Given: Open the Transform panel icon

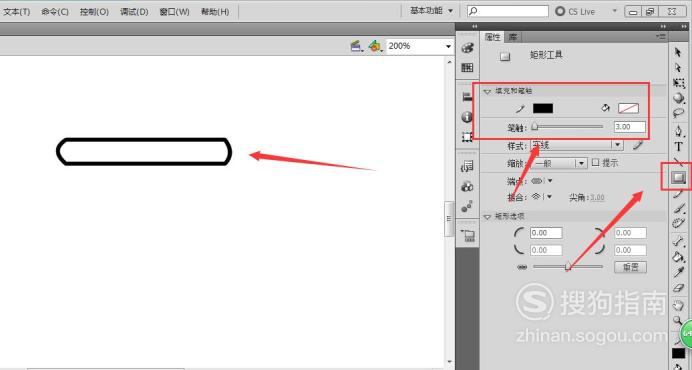Looking at the screenshot, I should click(467, 137).
